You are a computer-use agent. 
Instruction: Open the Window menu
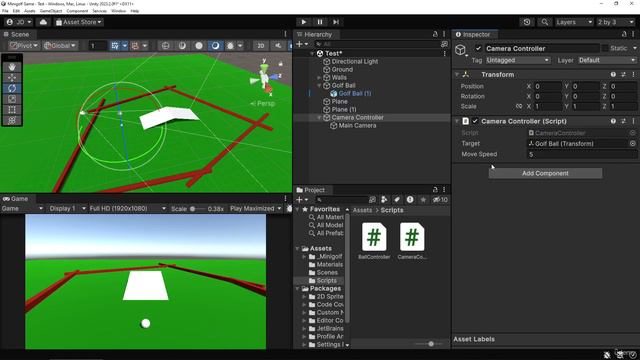pyautogui.click(x=118, y=11)
